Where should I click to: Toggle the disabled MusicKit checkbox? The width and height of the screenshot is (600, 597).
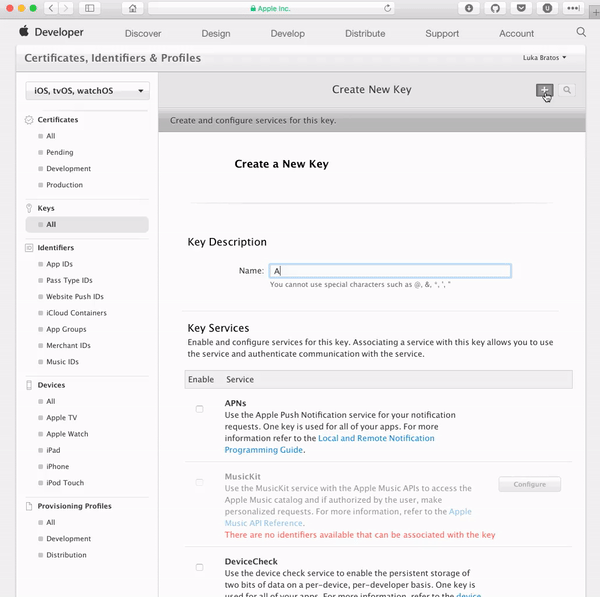[199, 482]
